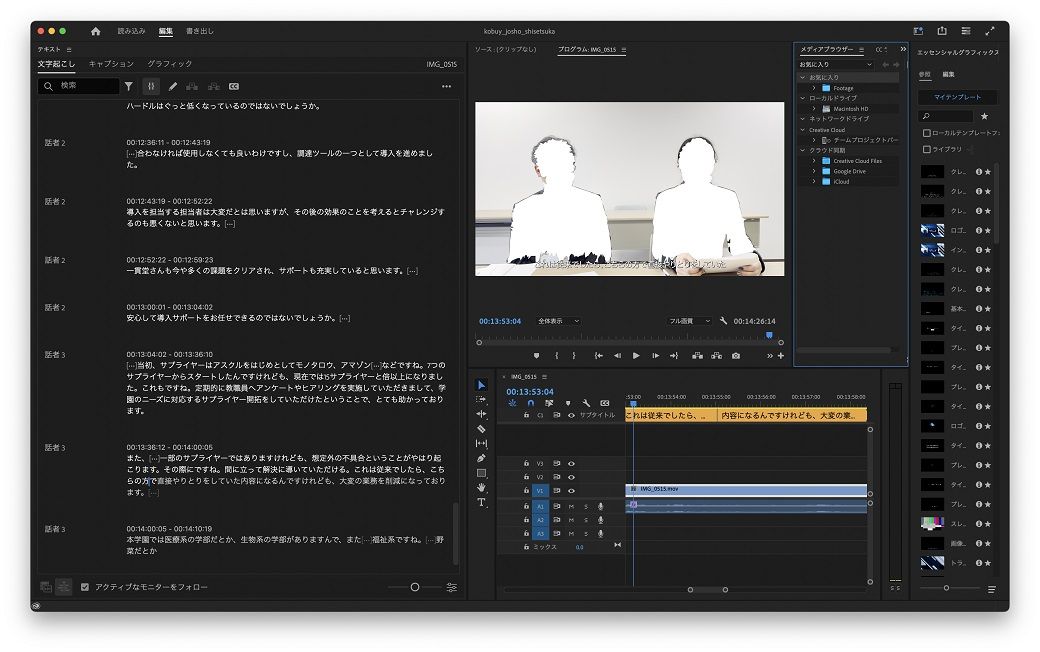Switch to ソース:(クリップなし) panel tab
This screenshot has height=652, width=1040.
[505, 49]
